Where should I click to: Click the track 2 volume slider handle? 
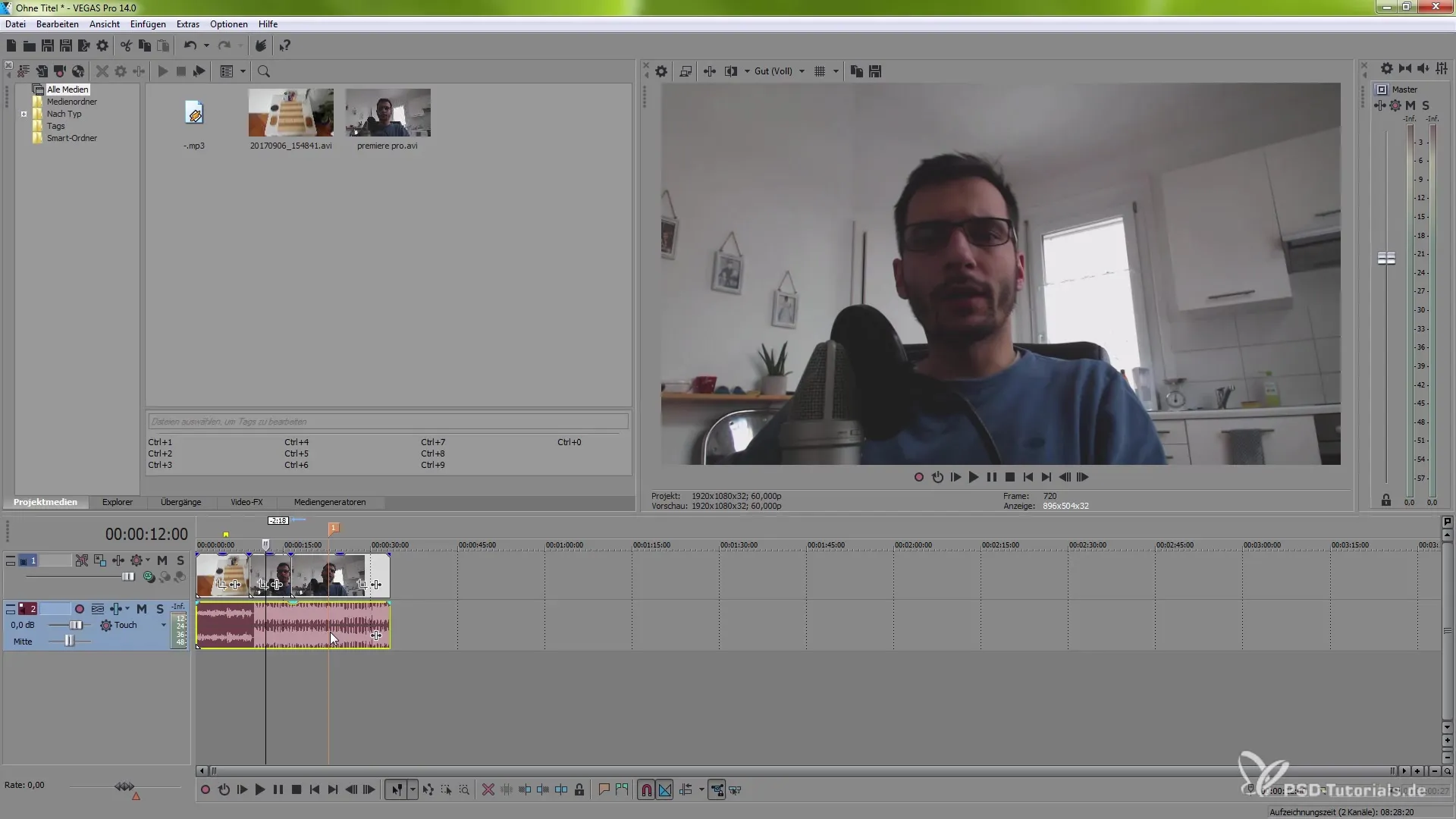point(76,626)
